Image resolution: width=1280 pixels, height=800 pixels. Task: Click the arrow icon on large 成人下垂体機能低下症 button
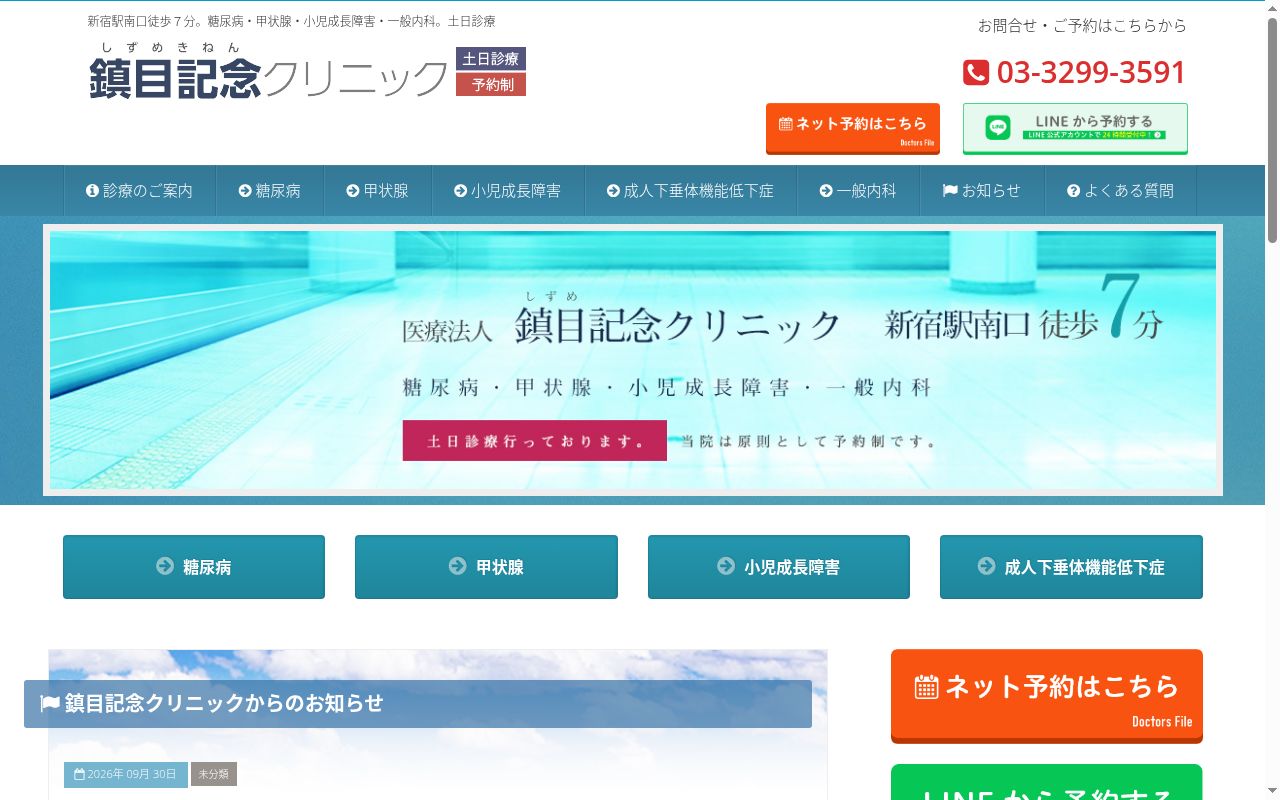(x=987, y=566)
